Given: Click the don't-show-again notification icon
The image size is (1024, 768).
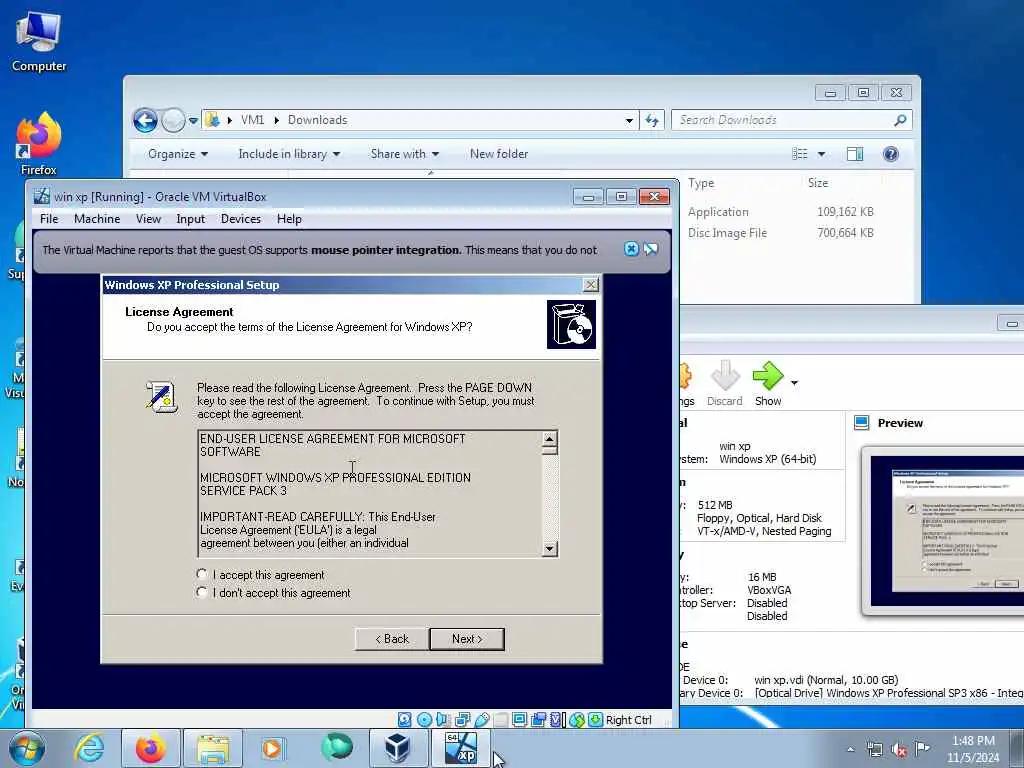Looking at the screenshot, I should click(650, 249).
